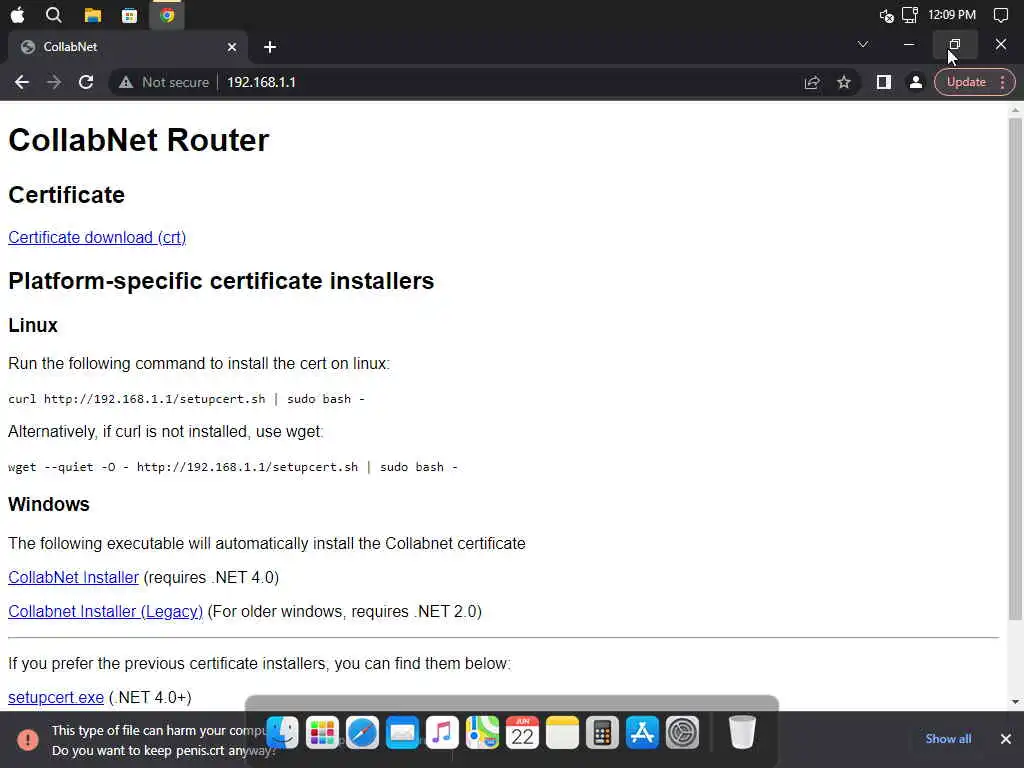Click the Update button in Chrome
1024x768 pixels.
[x=966, y=82]
